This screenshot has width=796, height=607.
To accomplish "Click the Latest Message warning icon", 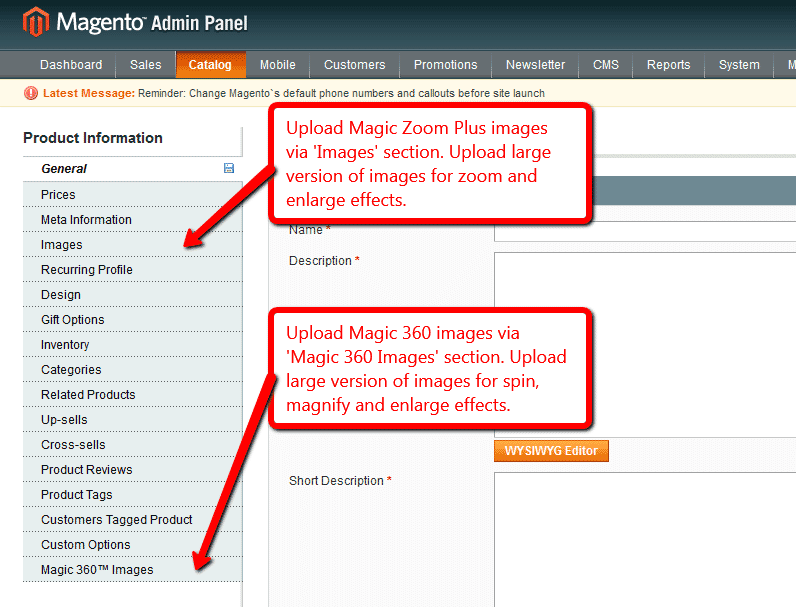I will (x=31, y=93).
